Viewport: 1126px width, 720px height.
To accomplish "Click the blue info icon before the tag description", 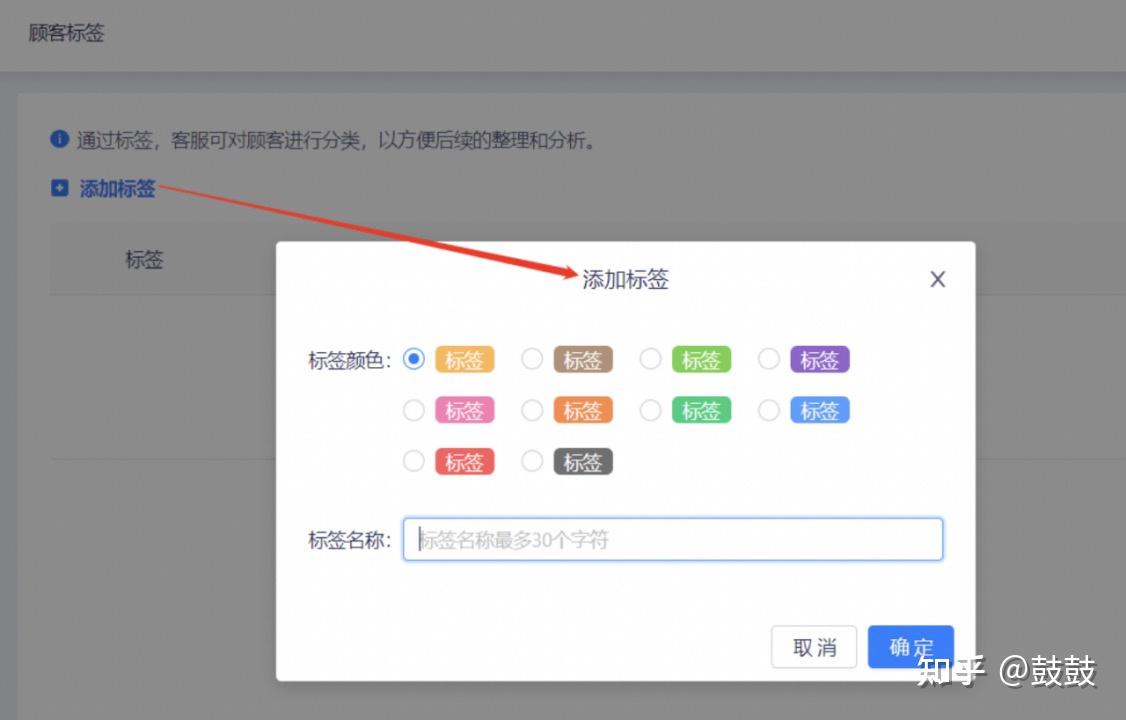I will point(60,139).
